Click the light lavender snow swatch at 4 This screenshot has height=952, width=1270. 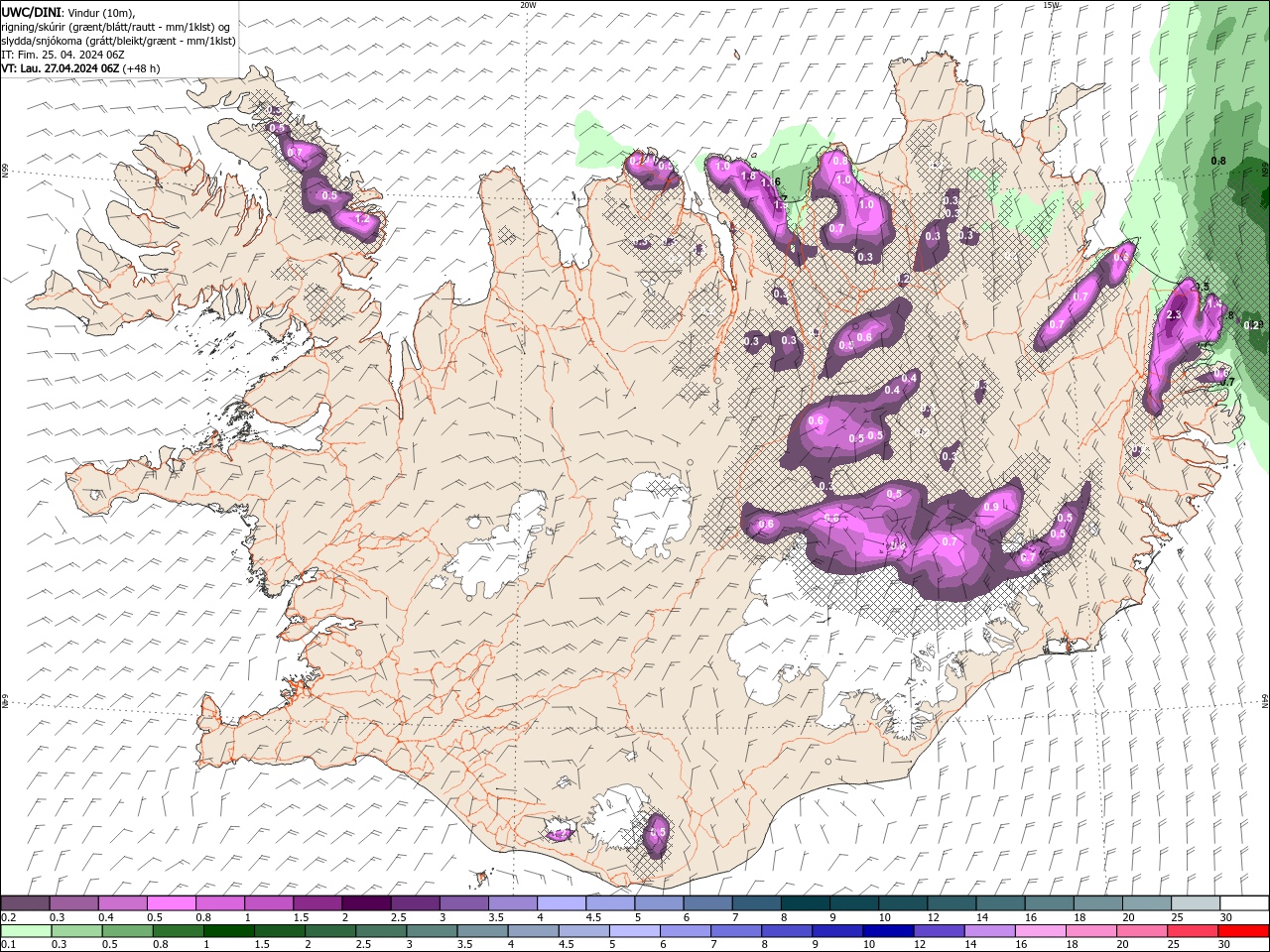(560, 903)
